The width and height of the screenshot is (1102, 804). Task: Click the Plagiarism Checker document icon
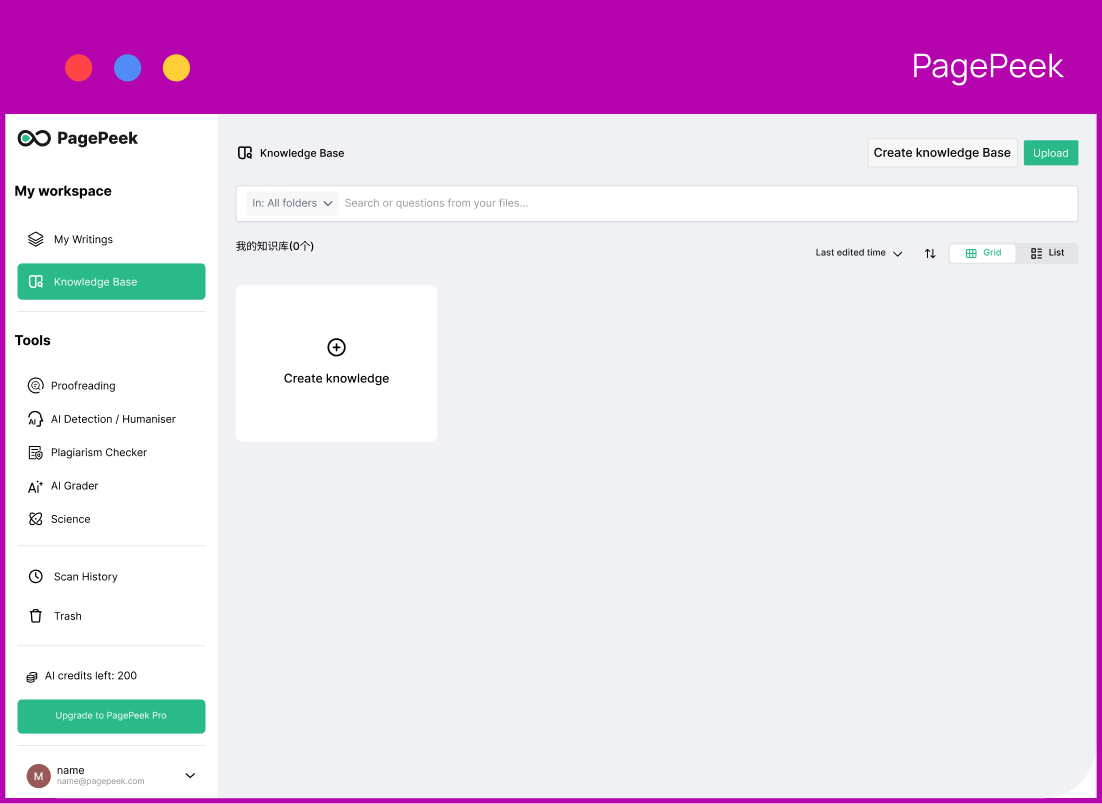pyautogui.click(x=36, y=453)
